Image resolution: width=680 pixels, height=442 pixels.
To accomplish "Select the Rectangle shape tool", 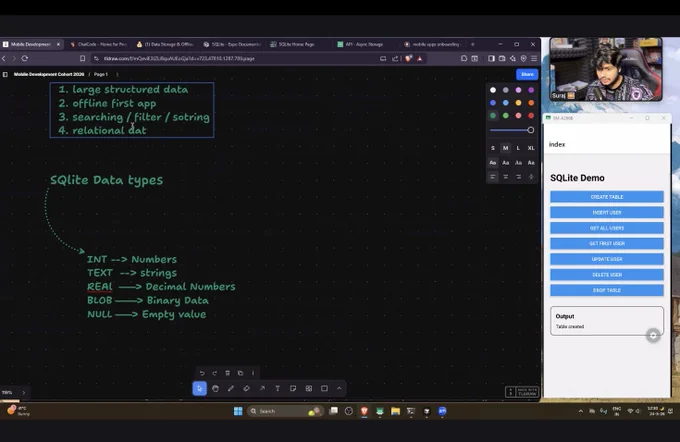I will pyautogui.click(x=324, y=389).
